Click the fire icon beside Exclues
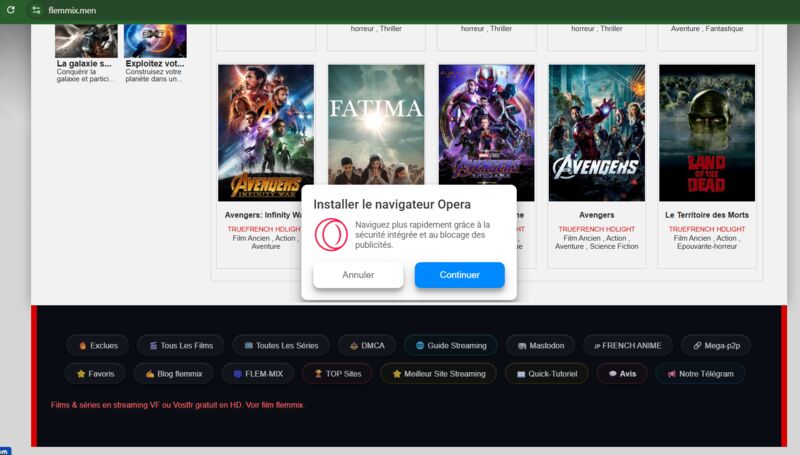 tap(82, 345)
